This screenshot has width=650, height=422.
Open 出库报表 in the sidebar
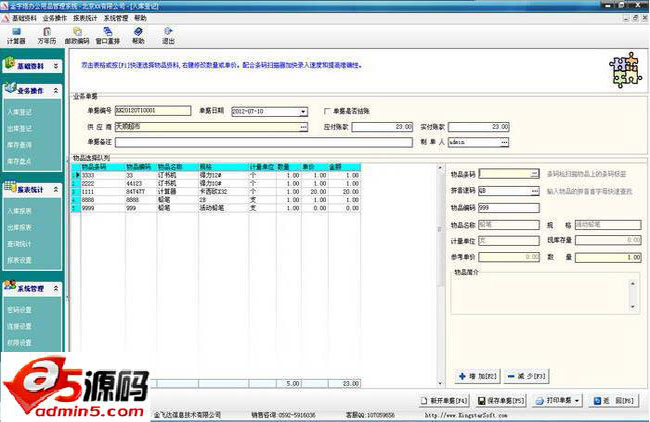[x=19, y=228]
